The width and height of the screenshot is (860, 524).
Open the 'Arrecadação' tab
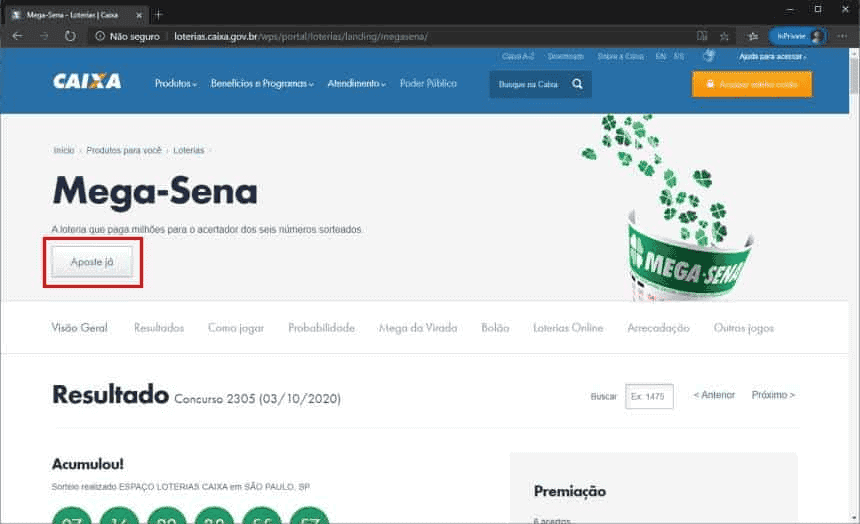coord(658,328)
